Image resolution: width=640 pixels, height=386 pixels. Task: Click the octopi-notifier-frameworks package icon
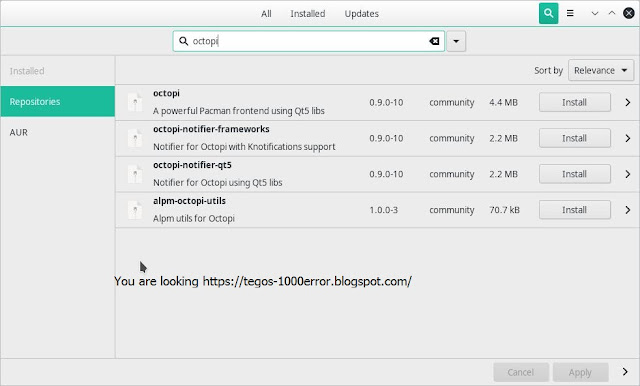[135, 138]
